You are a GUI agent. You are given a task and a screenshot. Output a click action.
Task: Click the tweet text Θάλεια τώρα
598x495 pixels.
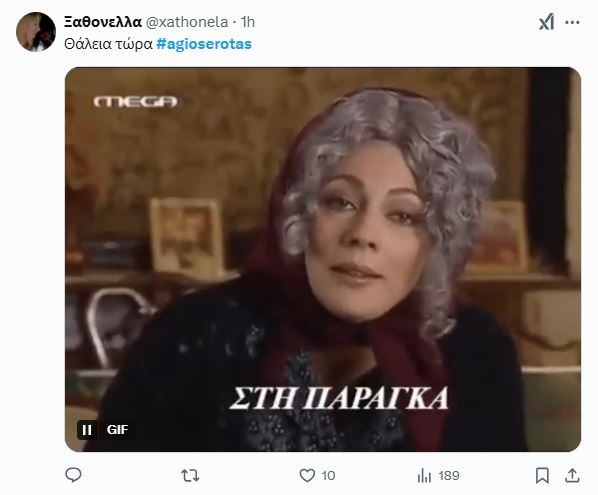pos(108,44)
